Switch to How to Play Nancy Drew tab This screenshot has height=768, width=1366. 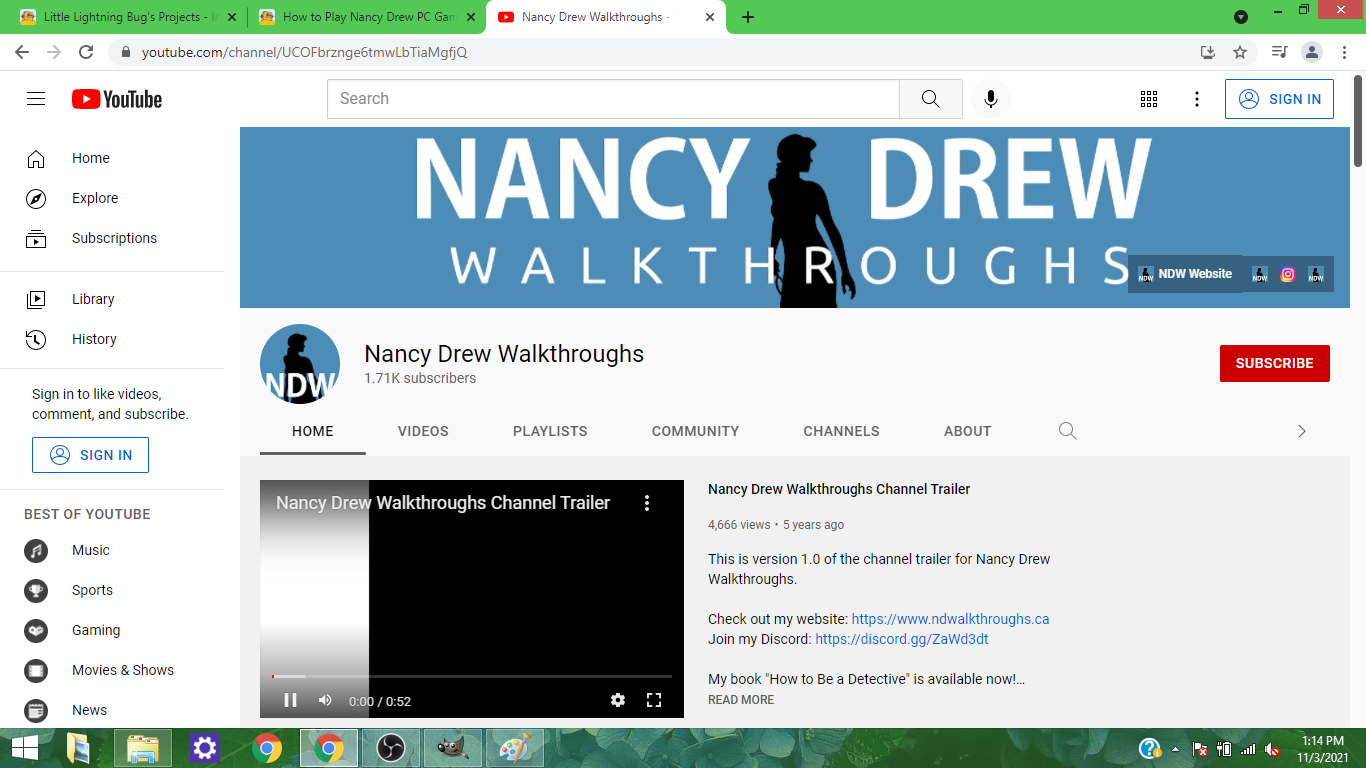366,17
